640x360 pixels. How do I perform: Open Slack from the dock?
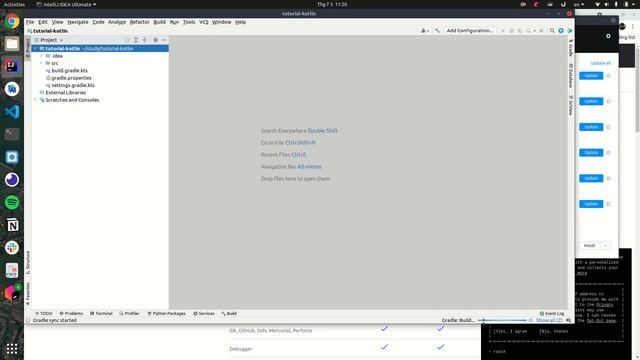[x=12, y=248]
